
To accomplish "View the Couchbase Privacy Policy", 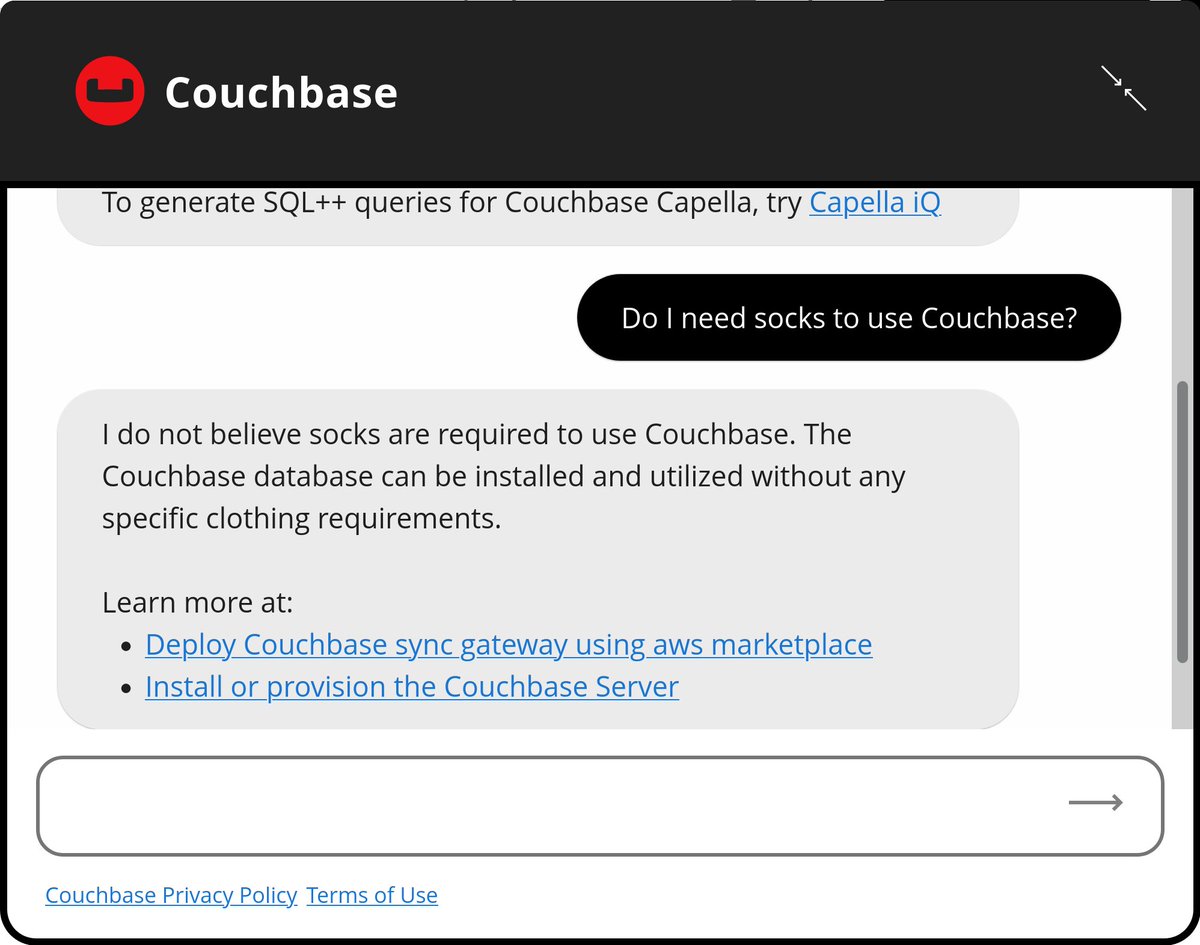I will [x=171, y=895].
